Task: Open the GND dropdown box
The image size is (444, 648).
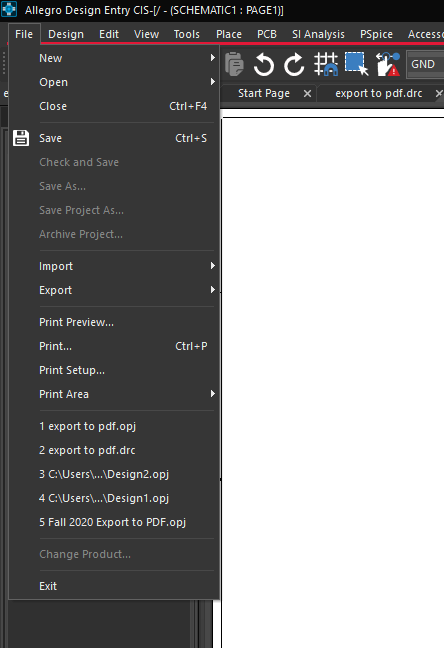Action: 425,64
